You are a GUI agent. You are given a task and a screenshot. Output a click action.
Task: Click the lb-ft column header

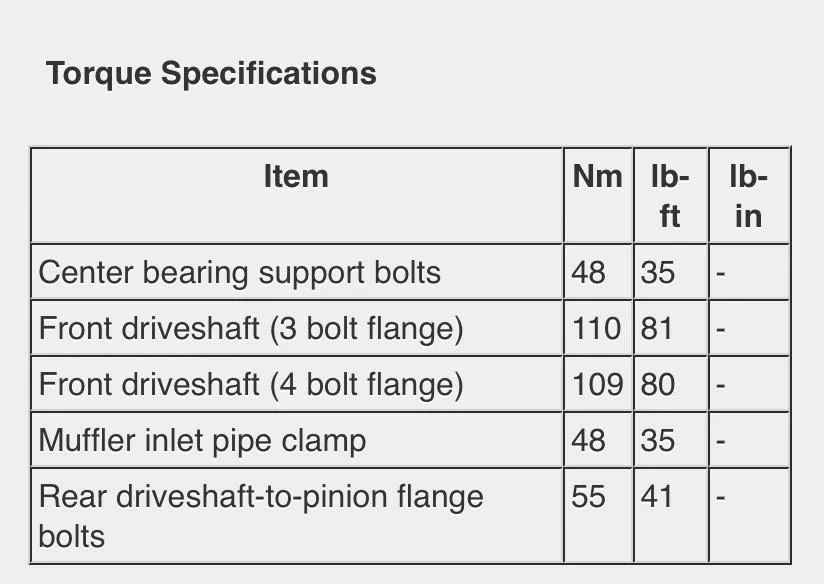pos(670,196)
